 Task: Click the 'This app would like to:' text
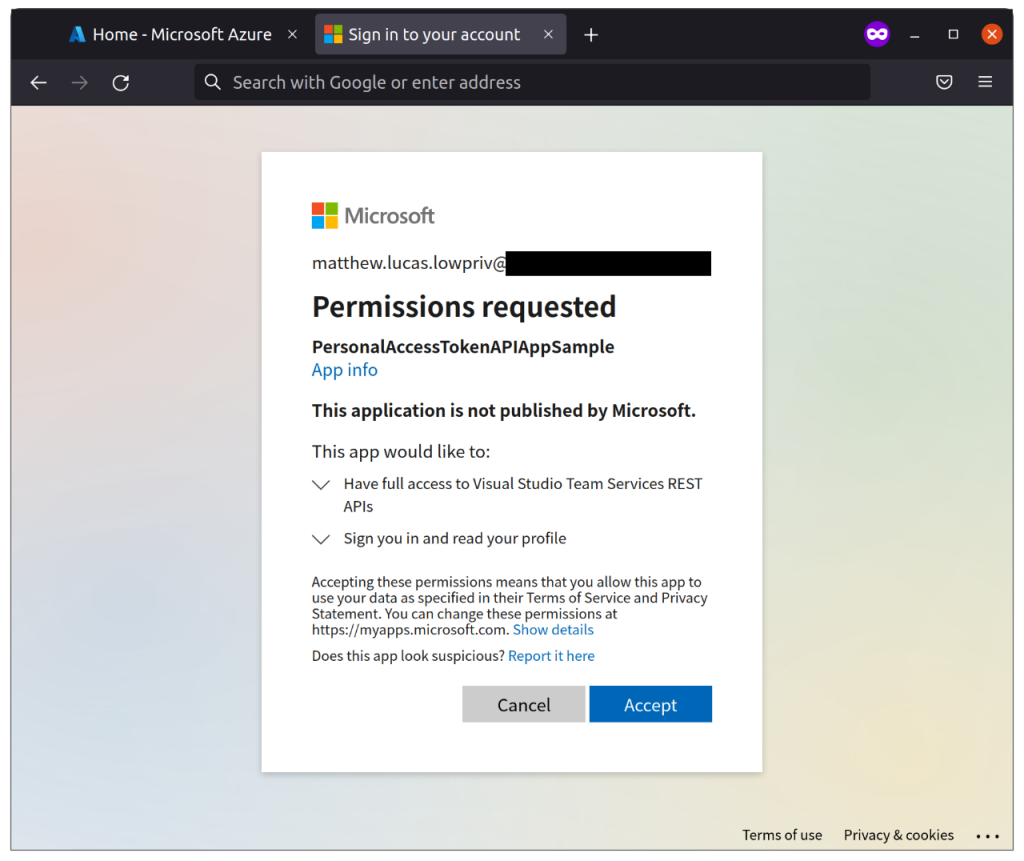[x=401, y=452]
